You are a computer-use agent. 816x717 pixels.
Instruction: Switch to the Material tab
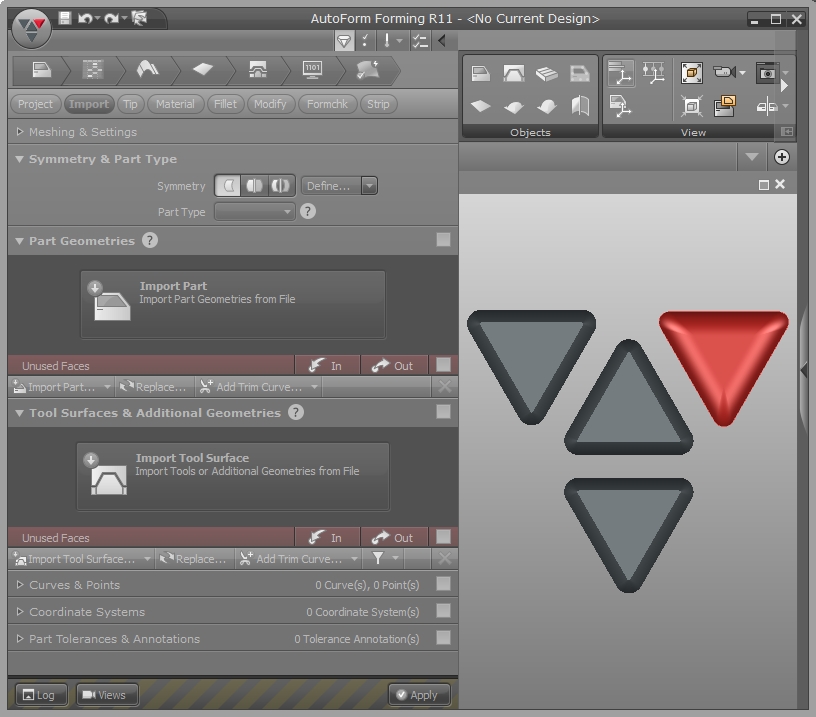[x=175, y=104]
